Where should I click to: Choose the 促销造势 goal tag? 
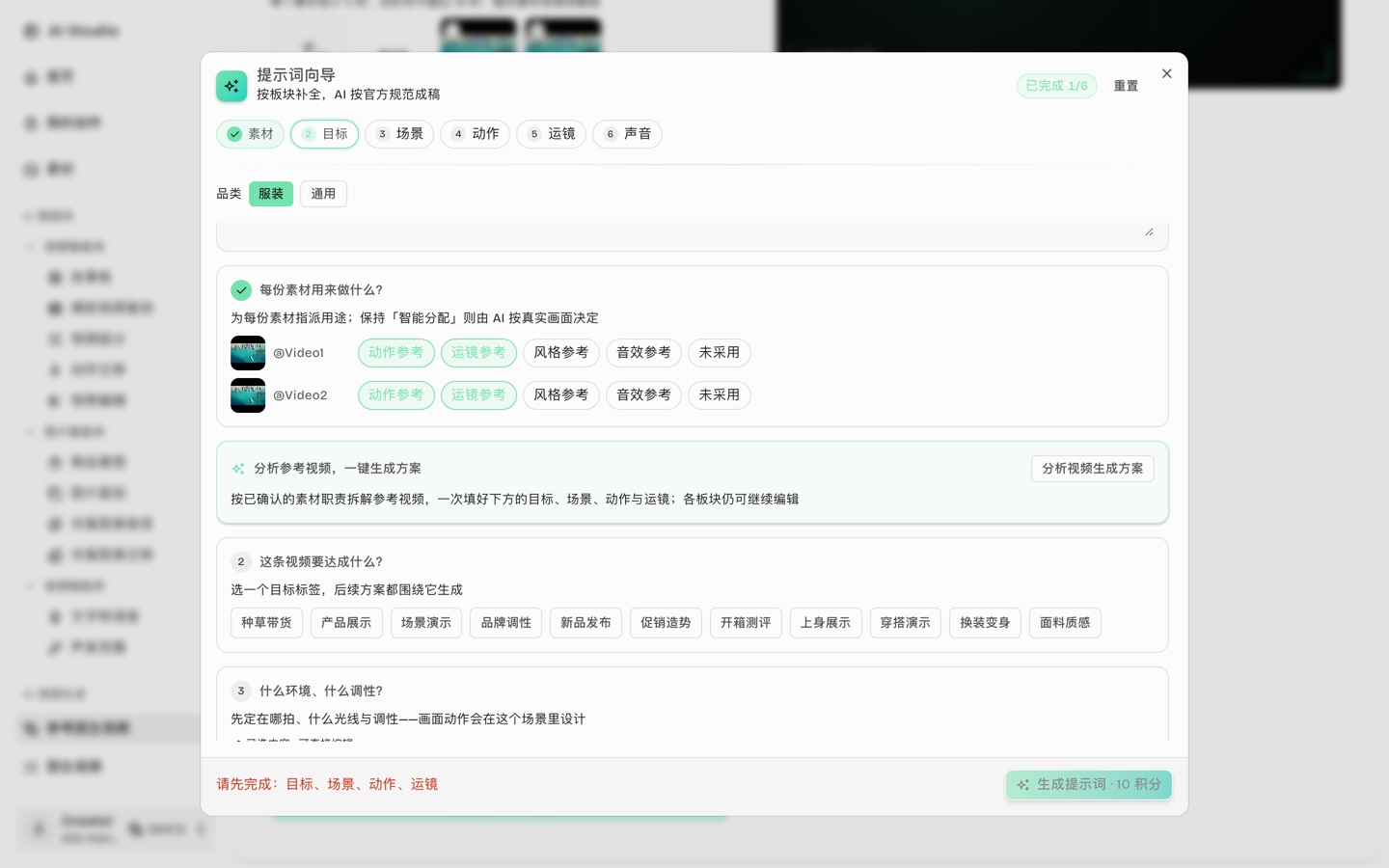tap(666, 623)
